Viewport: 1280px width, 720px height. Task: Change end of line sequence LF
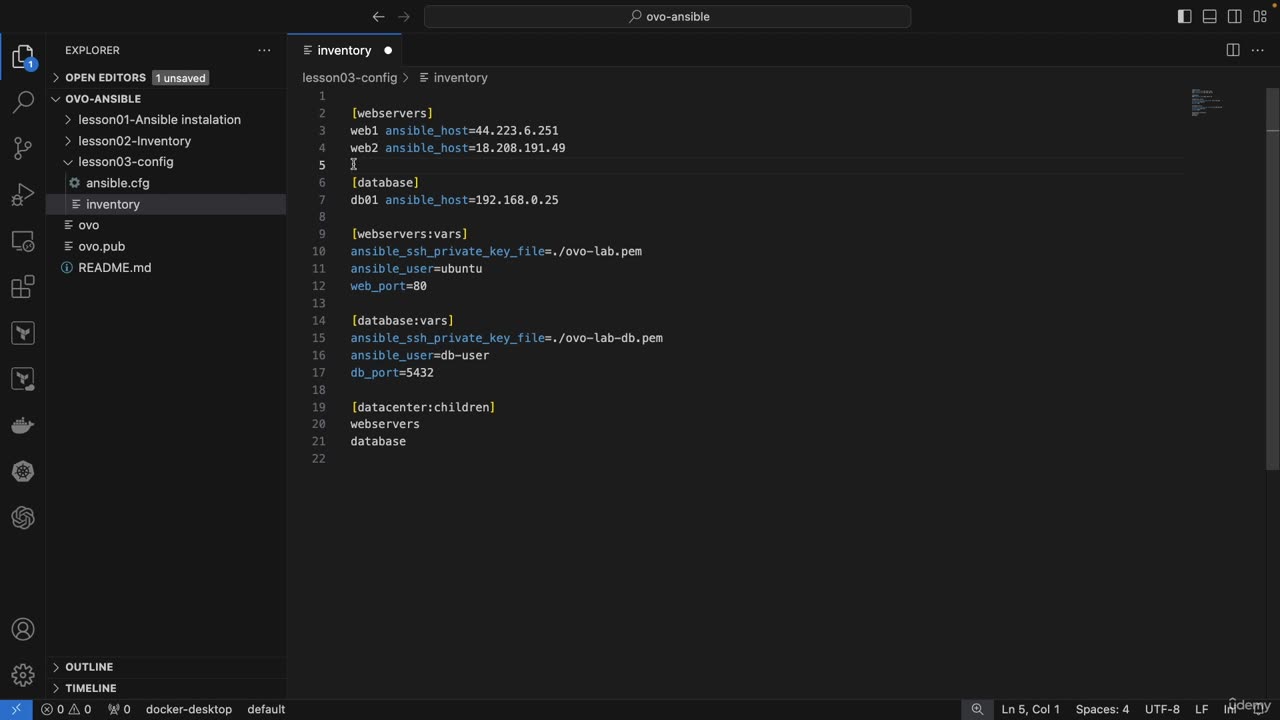point(1202,709)
